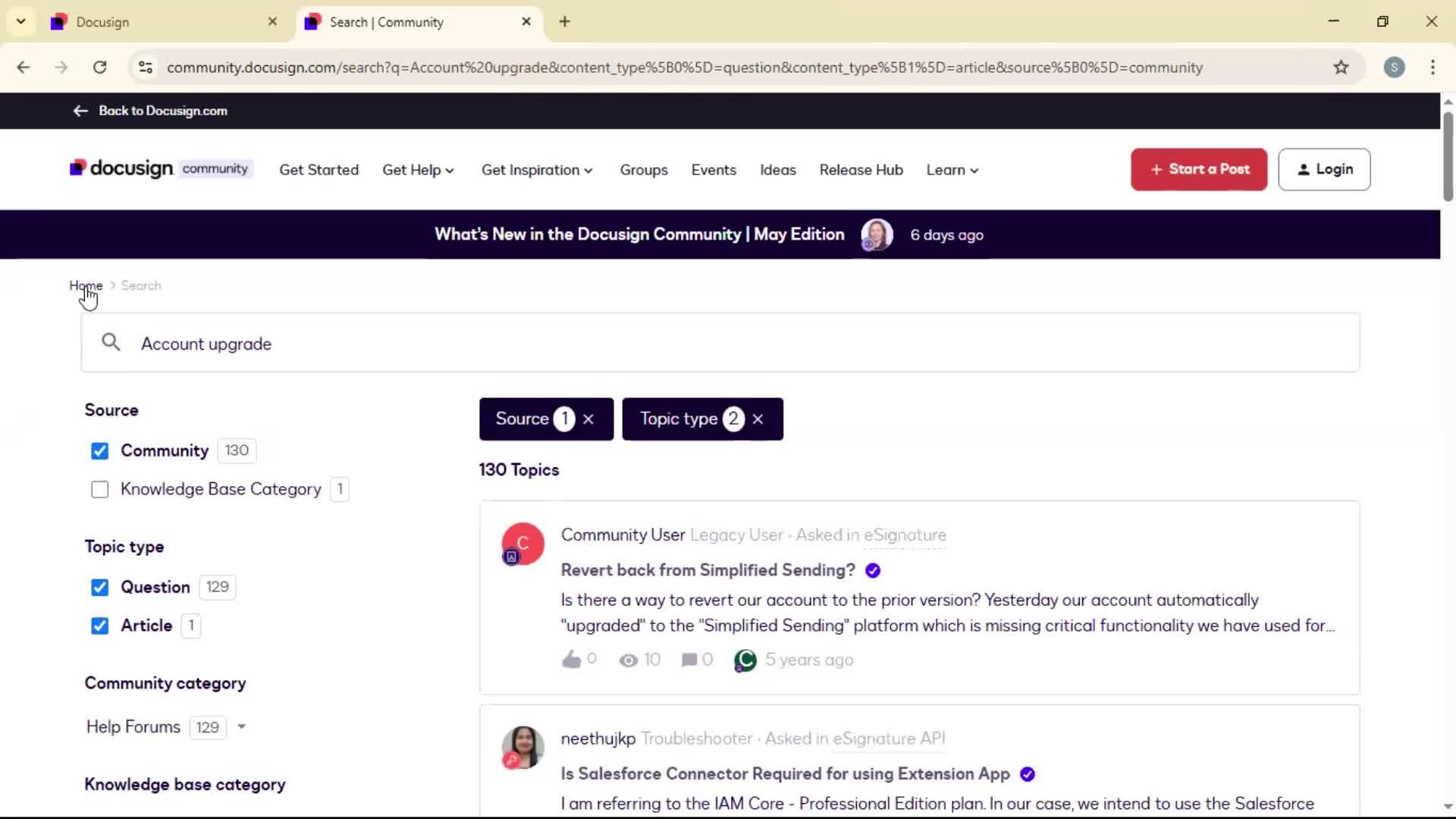Click the Account upgrade search field

720,343
